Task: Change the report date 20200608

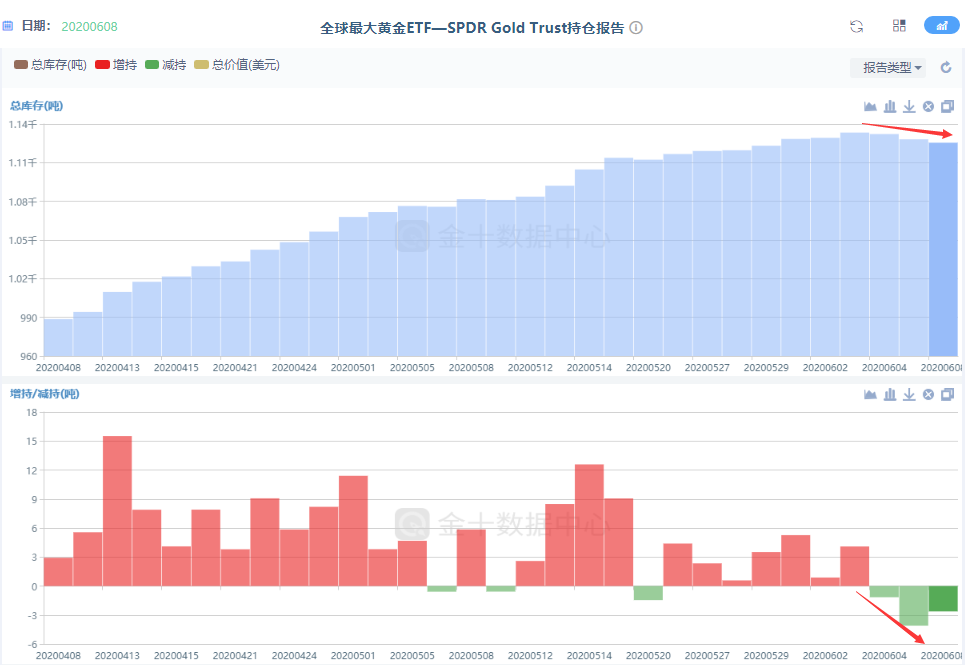Action: coord(89,26)
